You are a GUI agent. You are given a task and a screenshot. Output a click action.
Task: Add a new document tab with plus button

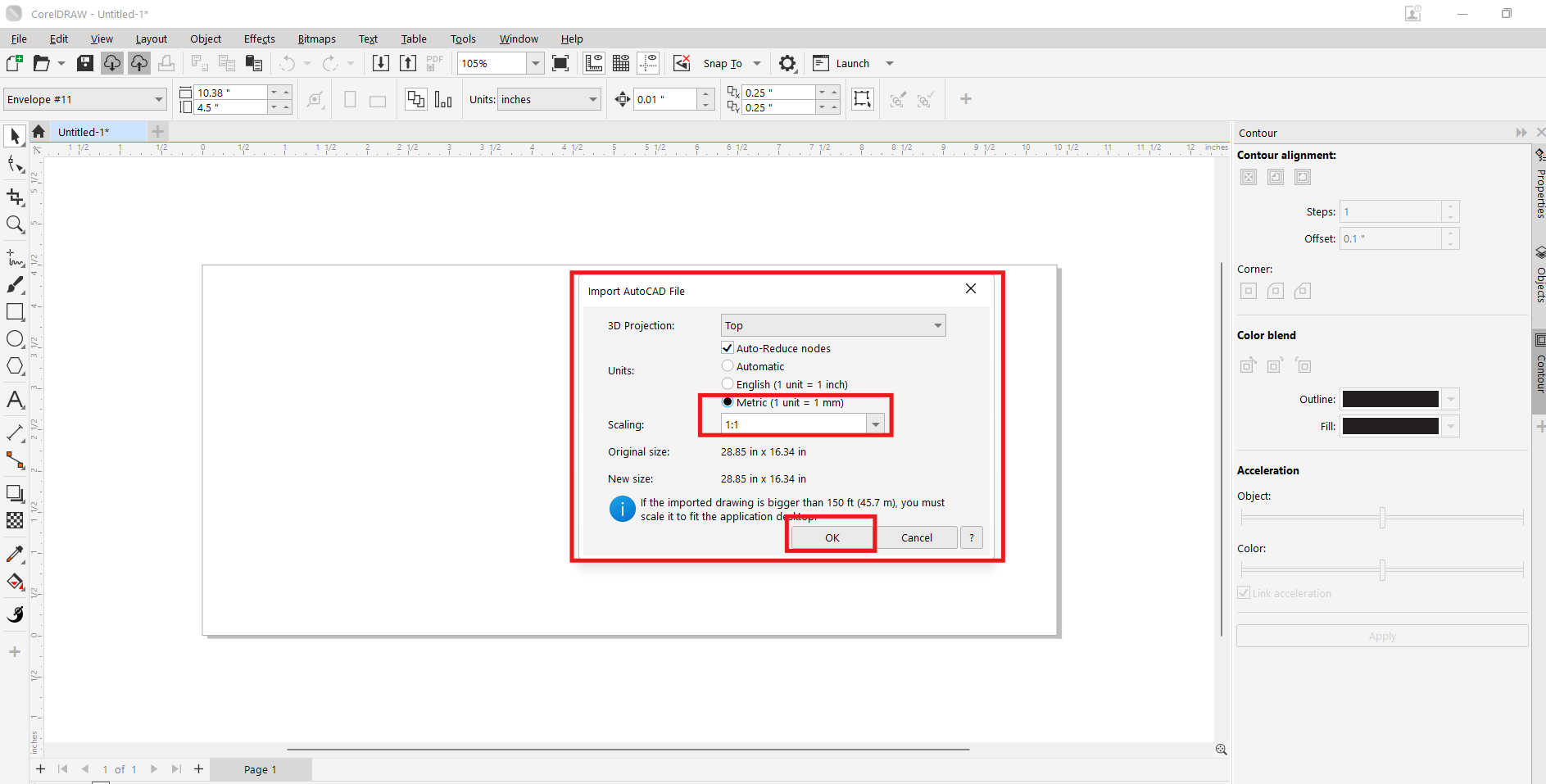(158, 132)
